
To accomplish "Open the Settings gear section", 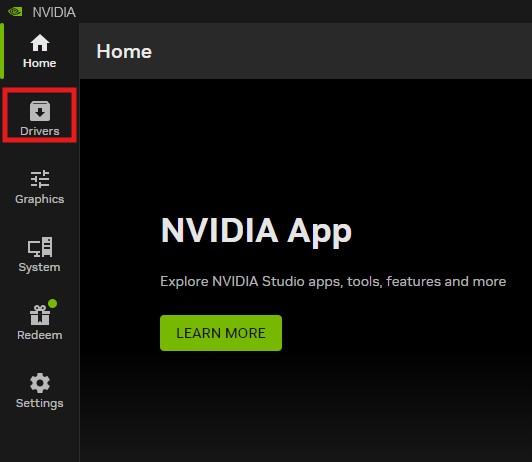I will coord(40,391).
